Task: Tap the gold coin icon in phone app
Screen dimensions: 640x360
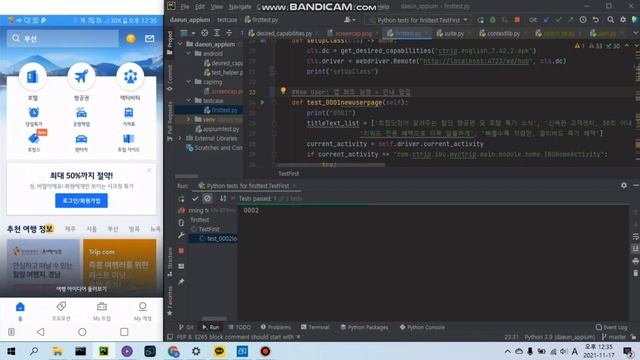Action: pos(131,38)
